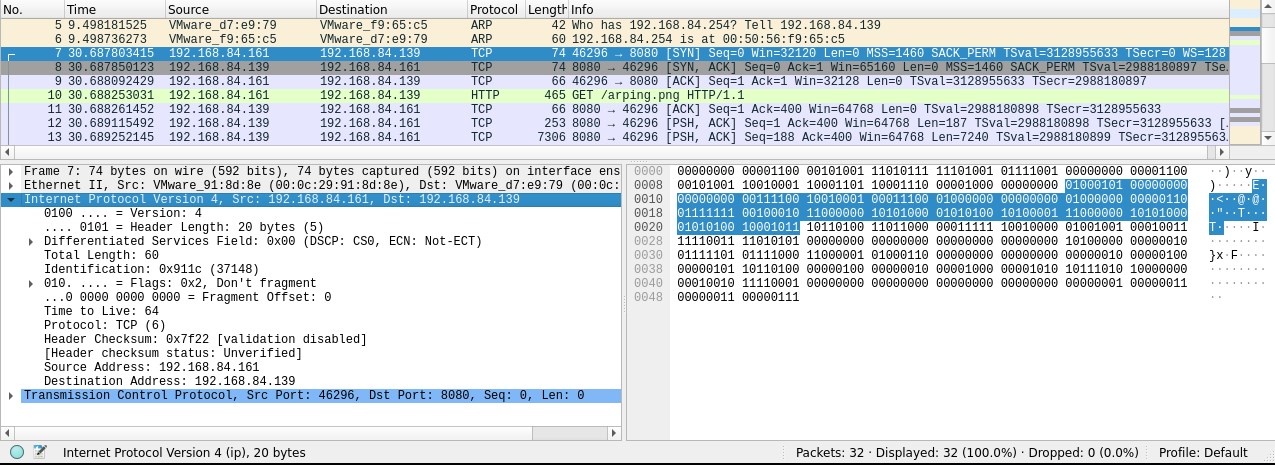Sort by the Protocol column header
The image size is (1275, 465).
(495, 9)
